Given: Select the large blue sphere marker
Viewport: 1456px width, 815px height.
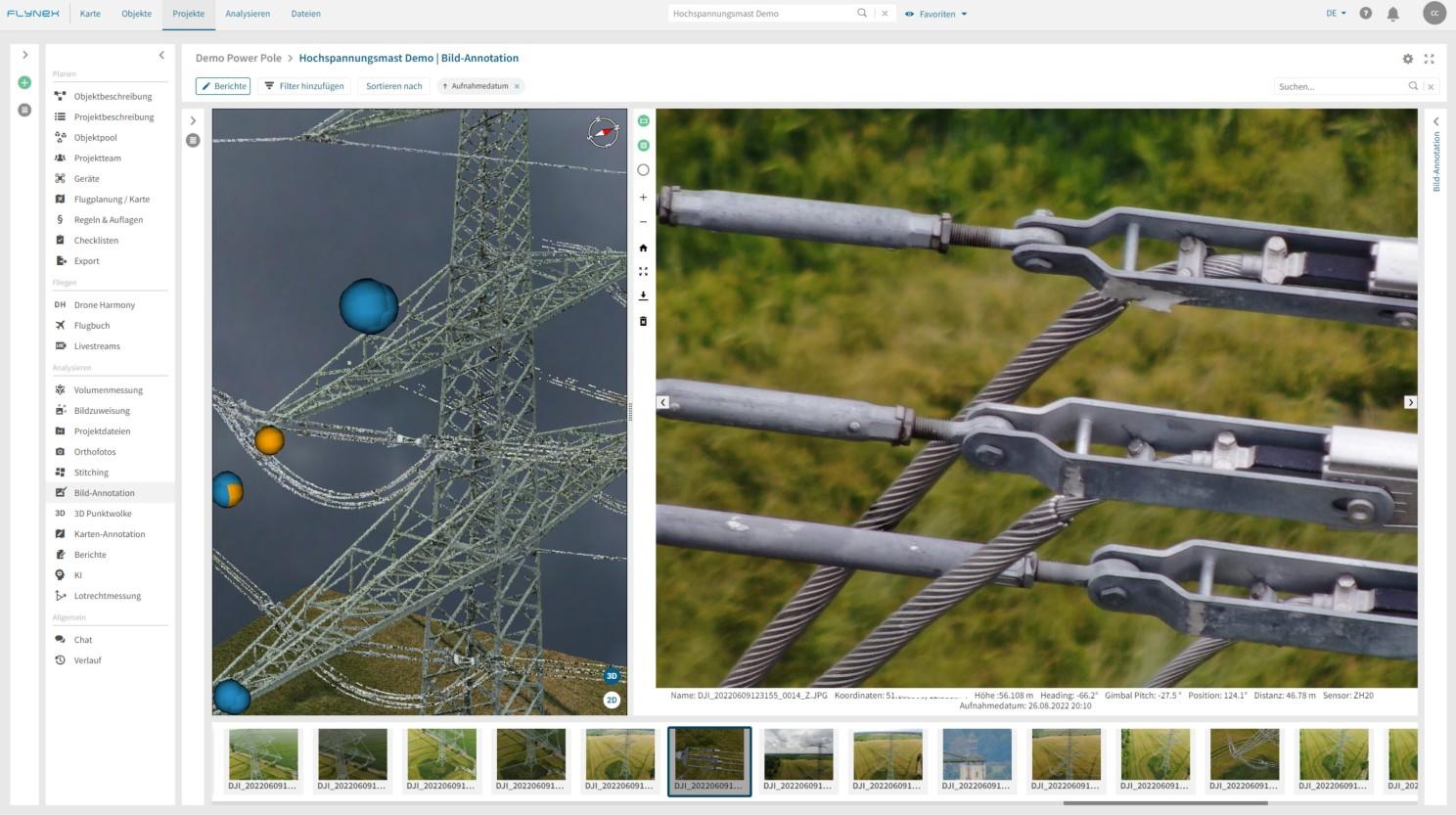Looking at the screenshot, I should coord(369,305).
